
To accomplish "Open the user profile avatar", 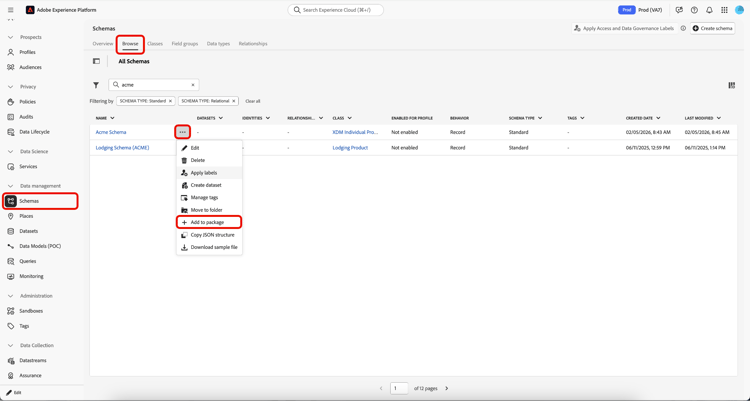I will pos(739,10).
